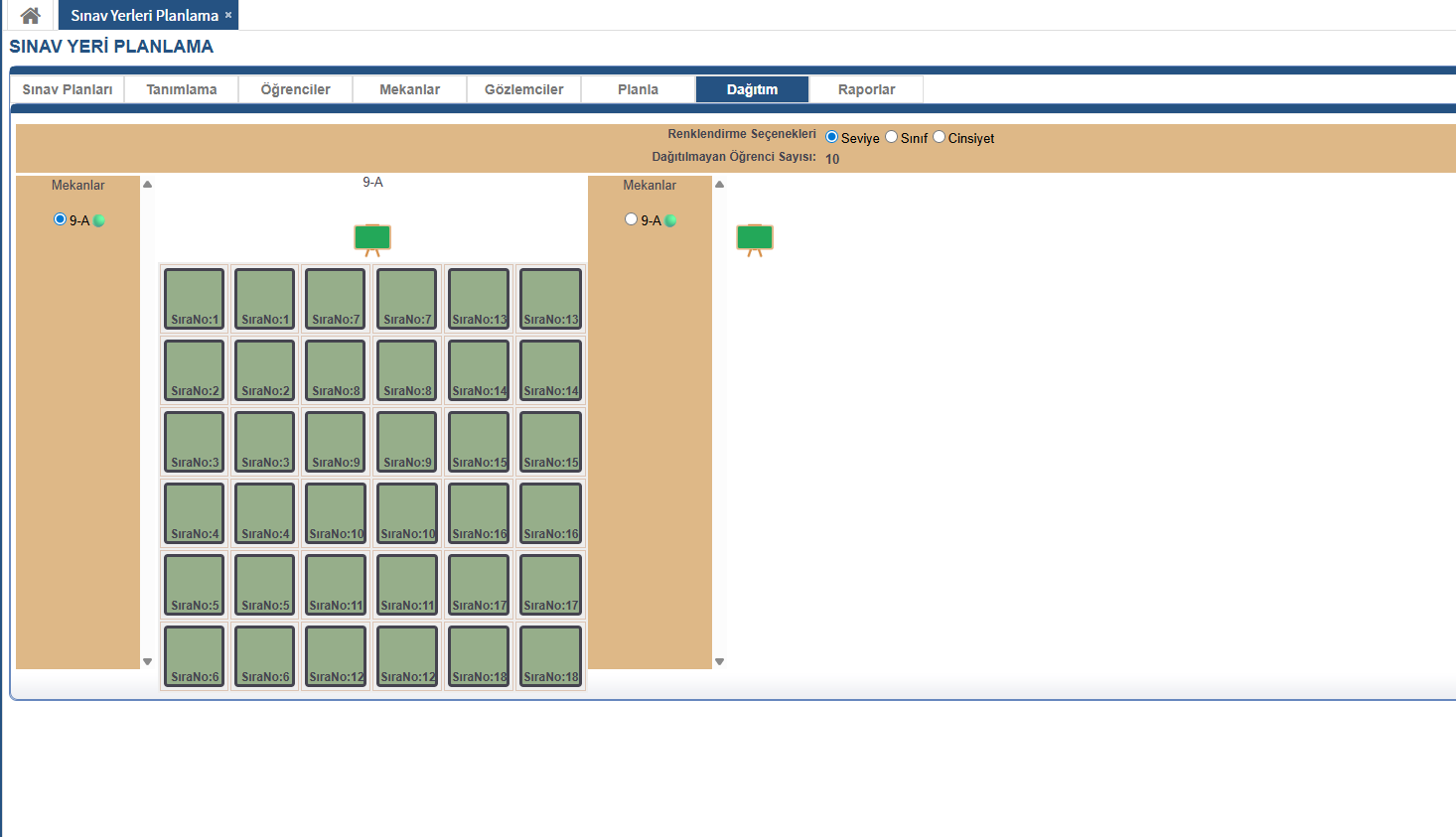
Task: Close the Sınav Yerleri Planlama tab
Action: 228,15
